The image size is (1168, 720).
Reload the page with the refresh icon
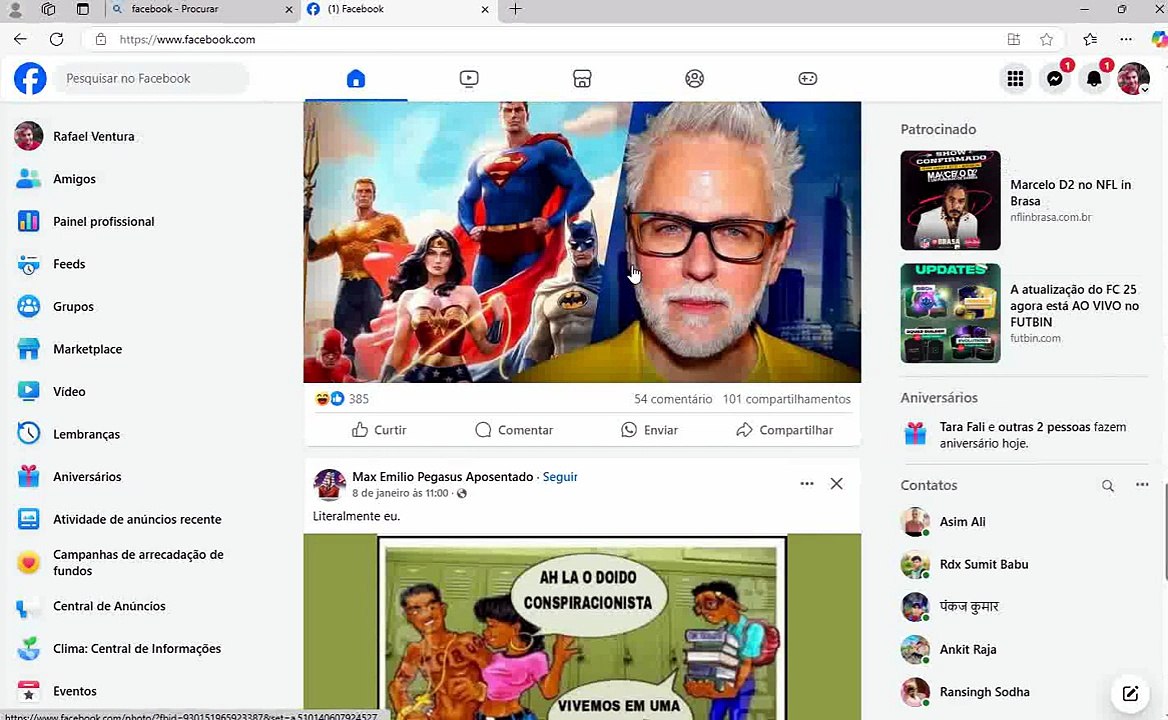57,39
